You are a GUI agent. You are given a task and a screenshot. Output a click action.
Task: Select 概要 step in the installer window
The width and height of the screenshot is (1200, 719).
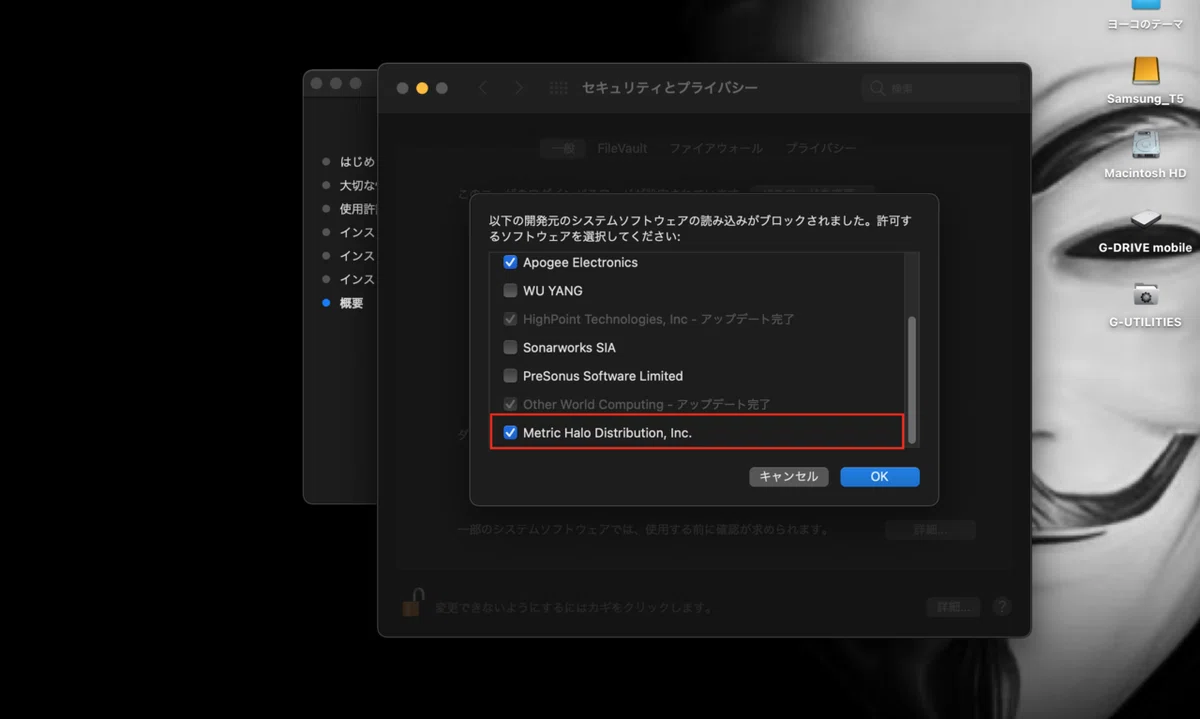(x=351, y=303)
